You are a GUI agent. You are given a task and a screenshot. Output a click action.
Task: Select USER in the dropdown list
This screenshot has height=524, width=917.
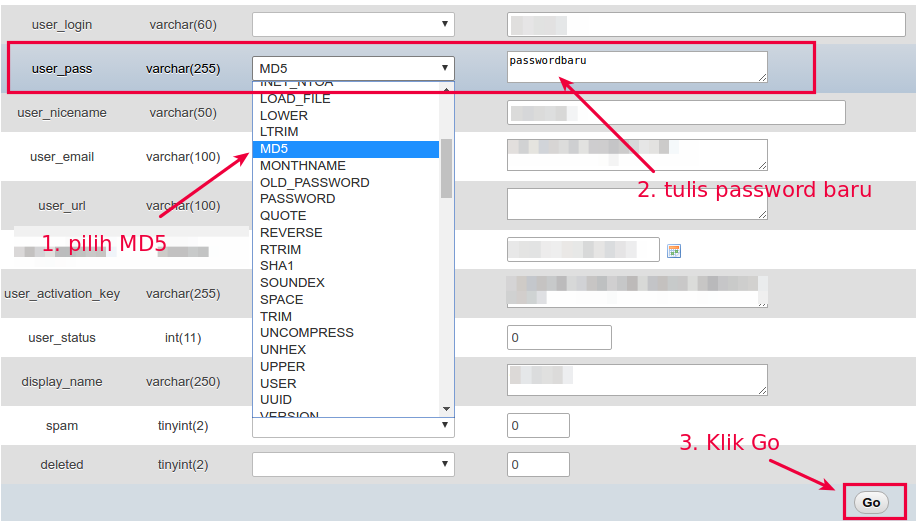(x=278, y=384)
